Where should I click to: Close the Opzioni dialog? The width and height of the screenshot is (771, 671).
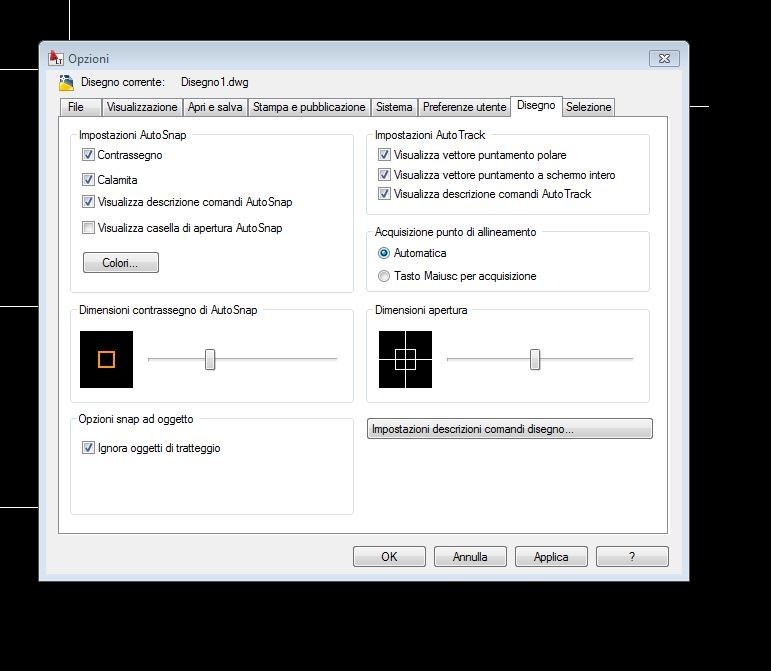[664, 58]
